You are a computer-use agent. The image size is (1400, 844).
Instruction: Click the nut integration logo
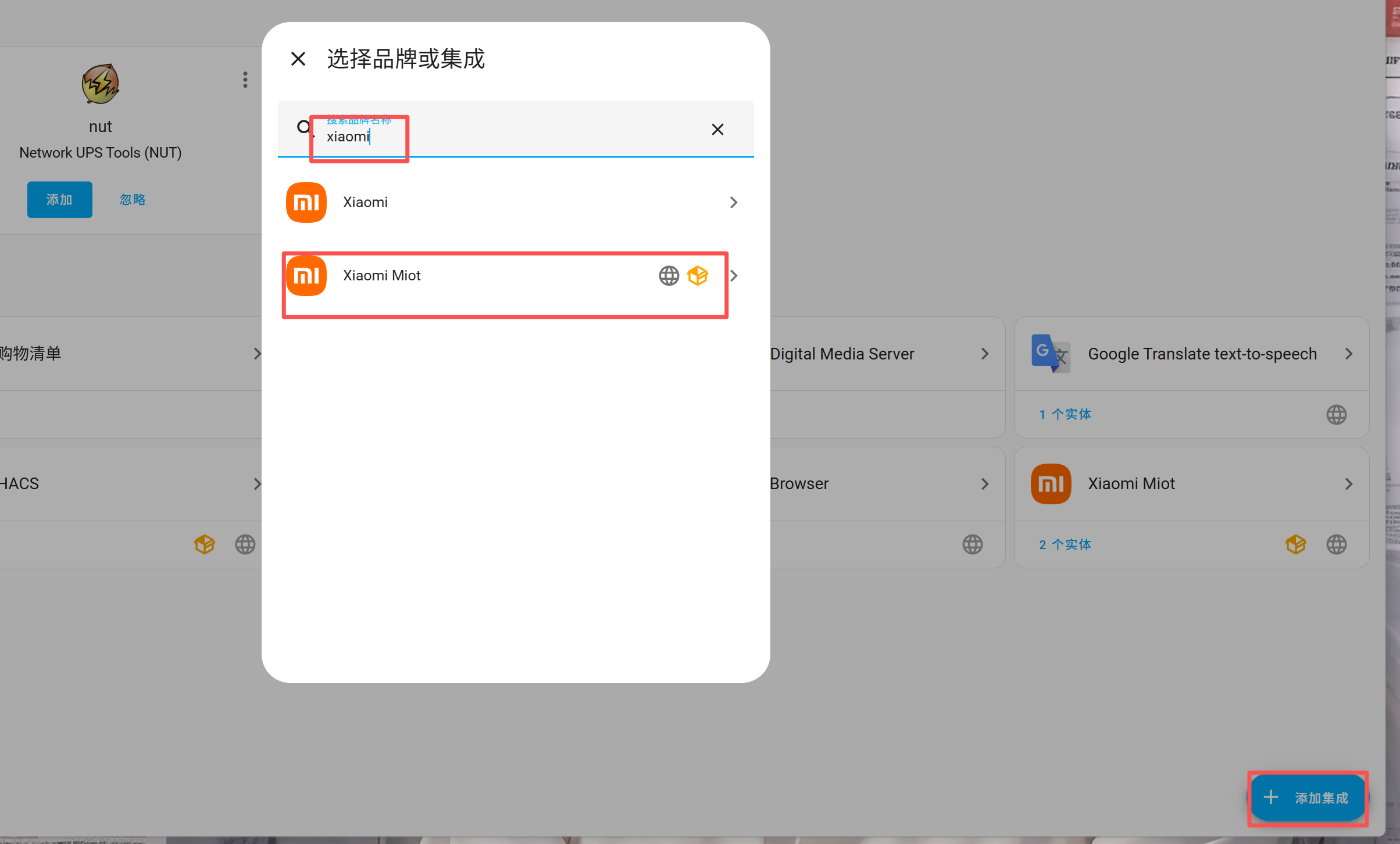[x=101, y=84]
